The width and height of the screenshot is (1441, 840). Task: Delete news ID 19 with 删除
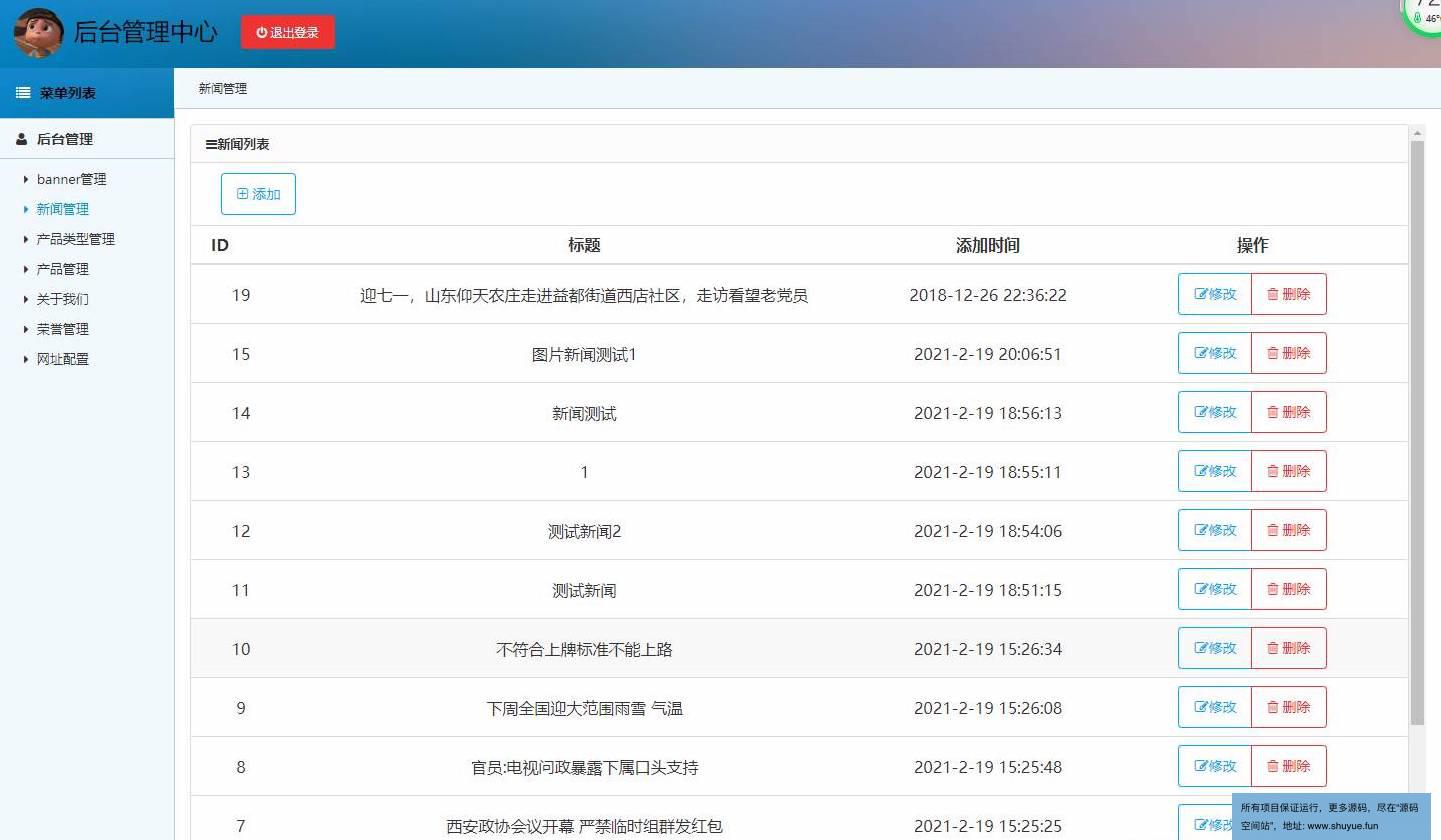[1289, 294]
